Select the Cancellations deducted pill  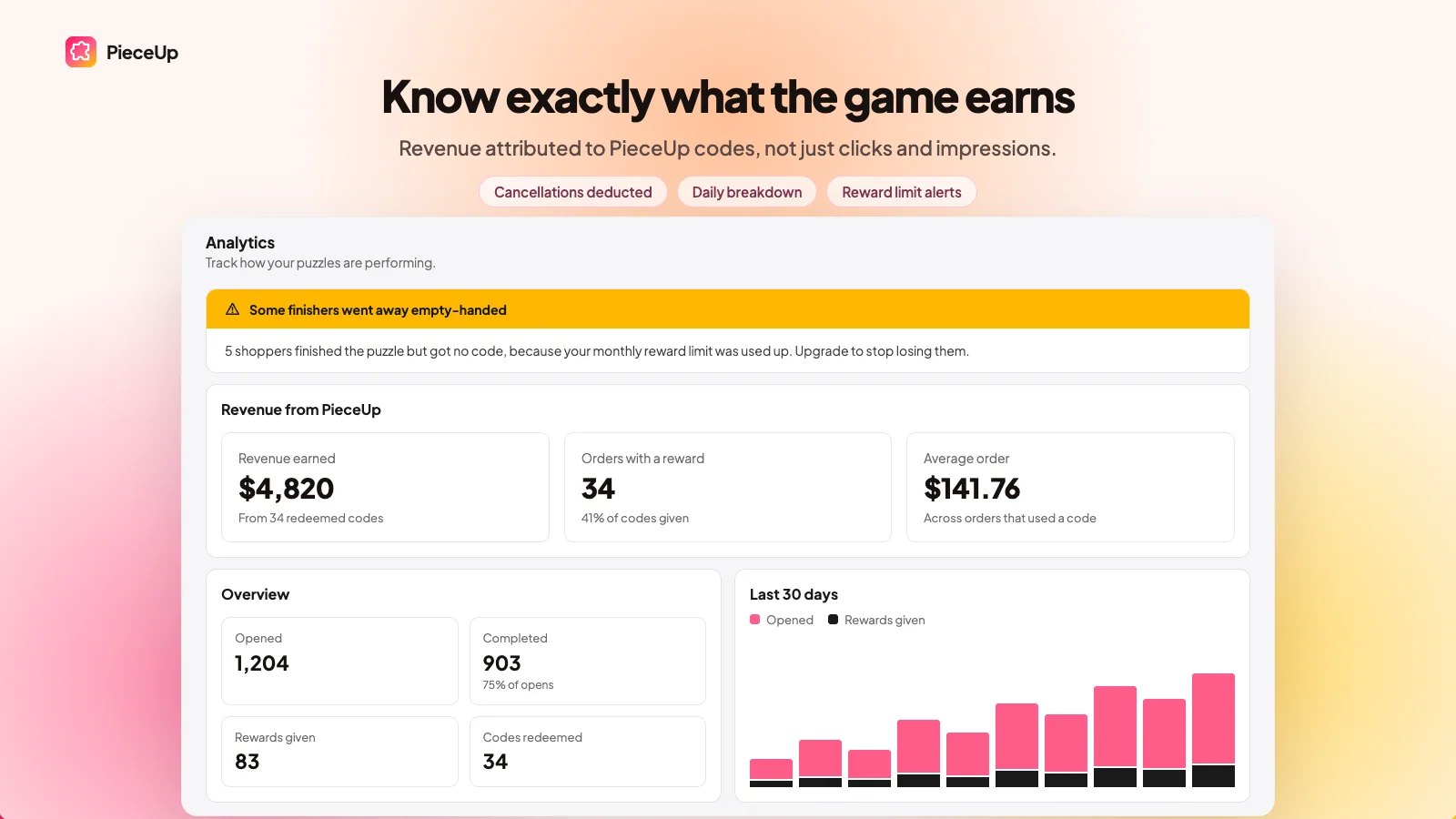pos(573,192)
